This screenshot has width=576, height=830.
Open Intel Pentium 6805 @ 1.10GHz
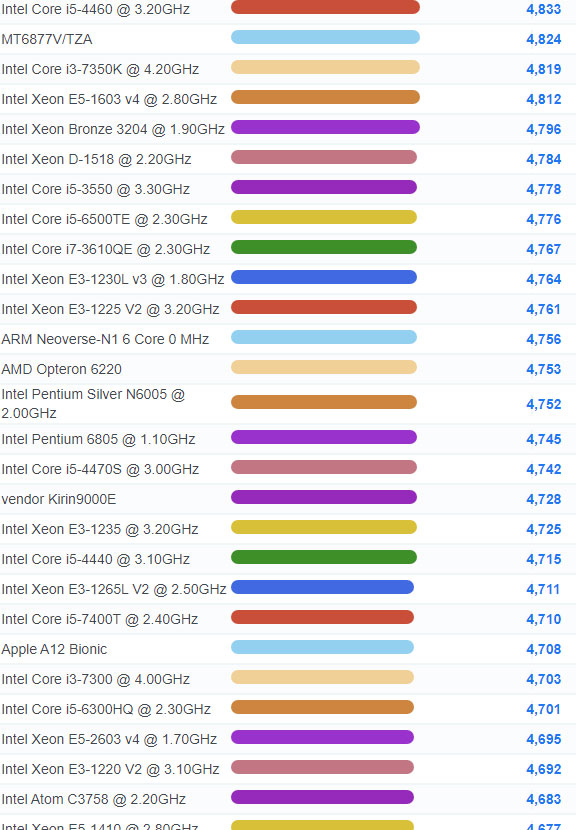pyautogui.click(x=98, y=439)
